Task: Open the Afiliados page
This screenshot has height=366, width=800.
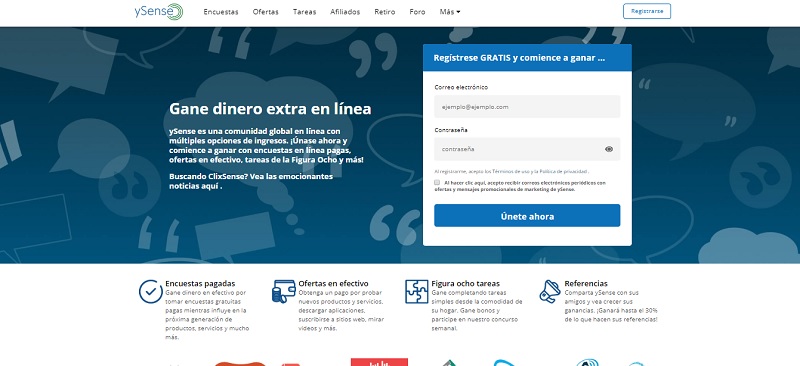Action: coord(345,12)
